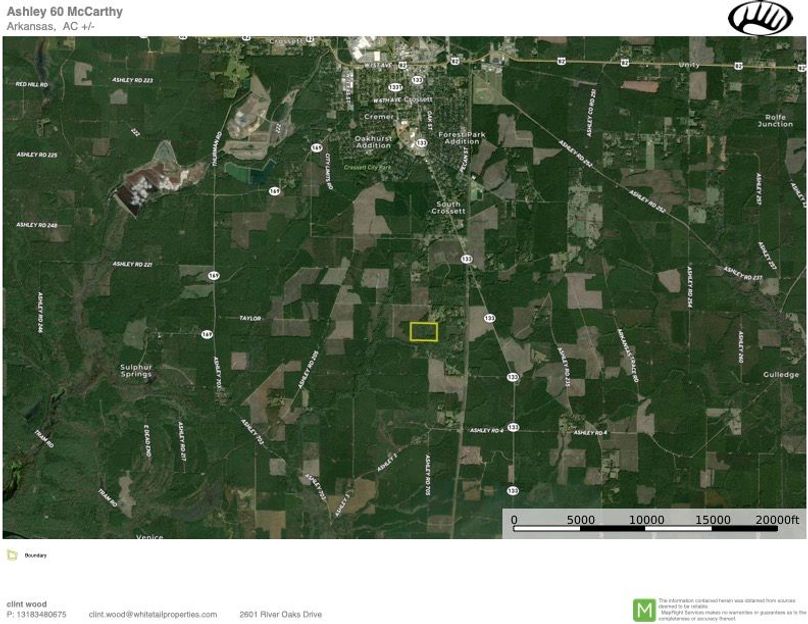Click the Ashley 60 McCarthy title
Image resolution: width=808 pixels, height=624 pixels.
click(x=62, y=12)
